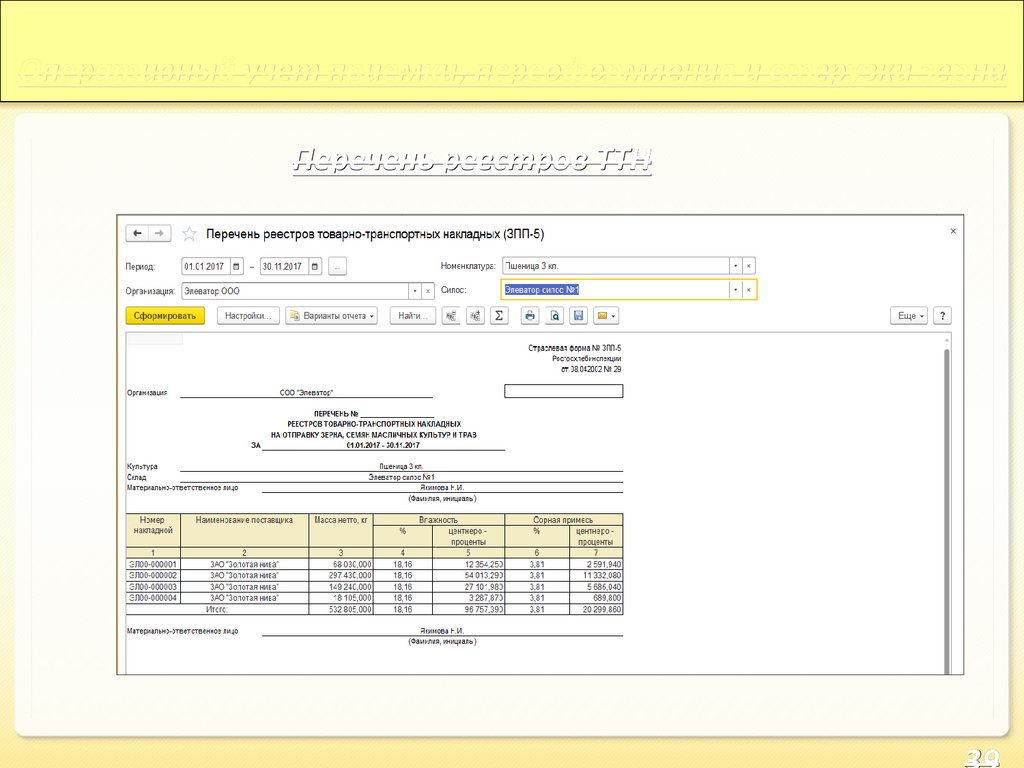
Task: Expand the Организация dropdown list
Action: (415, 291)
